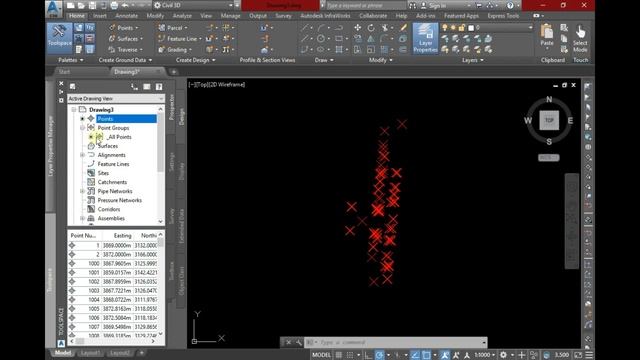Viewport: 640px width, 360px height.
Task: Select the Circle draw tool
Action: (x=321, y=38)
